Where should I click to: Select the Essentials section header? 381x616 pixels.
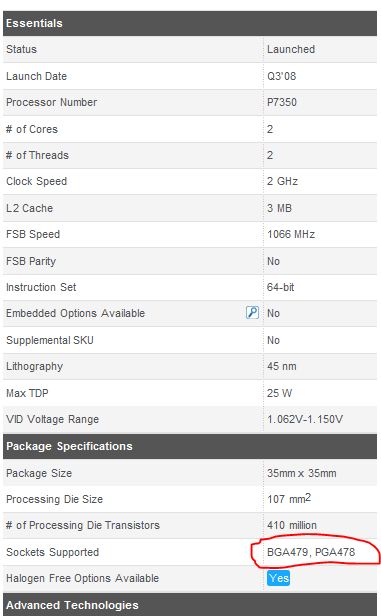coord(190,23)
